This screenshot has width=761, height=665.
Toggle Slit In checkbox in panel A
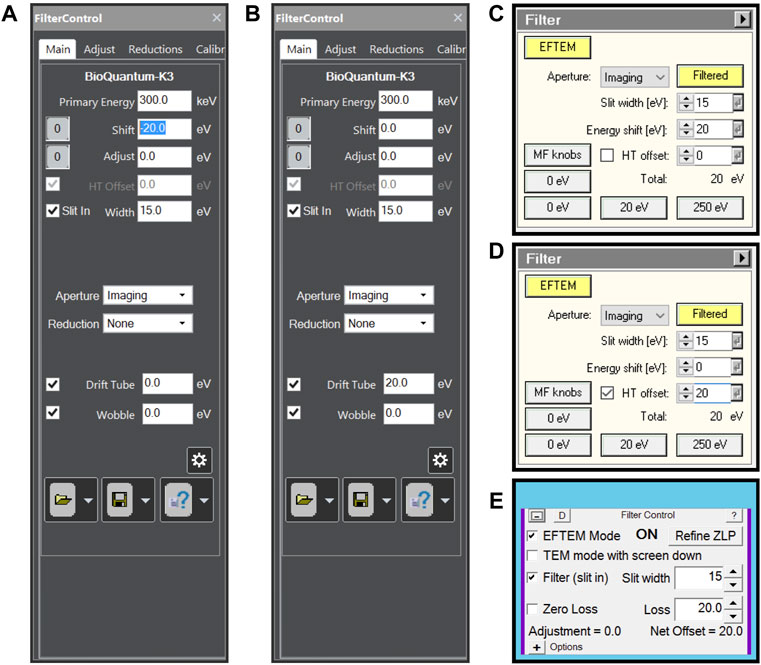[x=52, y=211]
